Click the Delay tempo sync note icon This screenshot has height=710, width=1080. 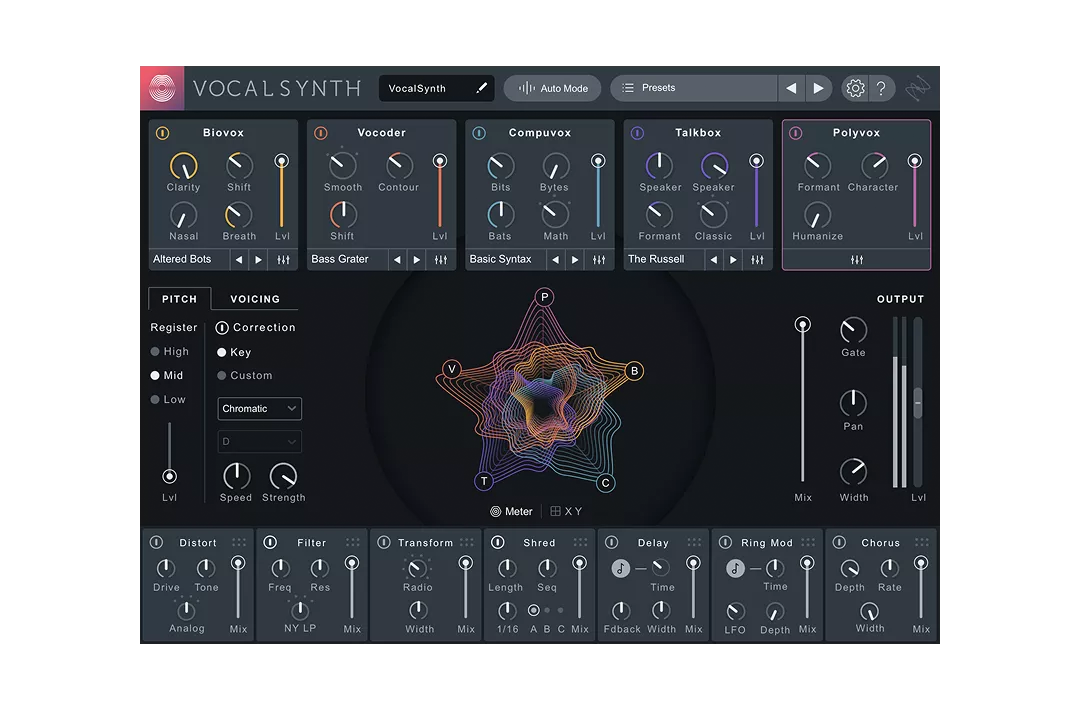tap(621, 569)
